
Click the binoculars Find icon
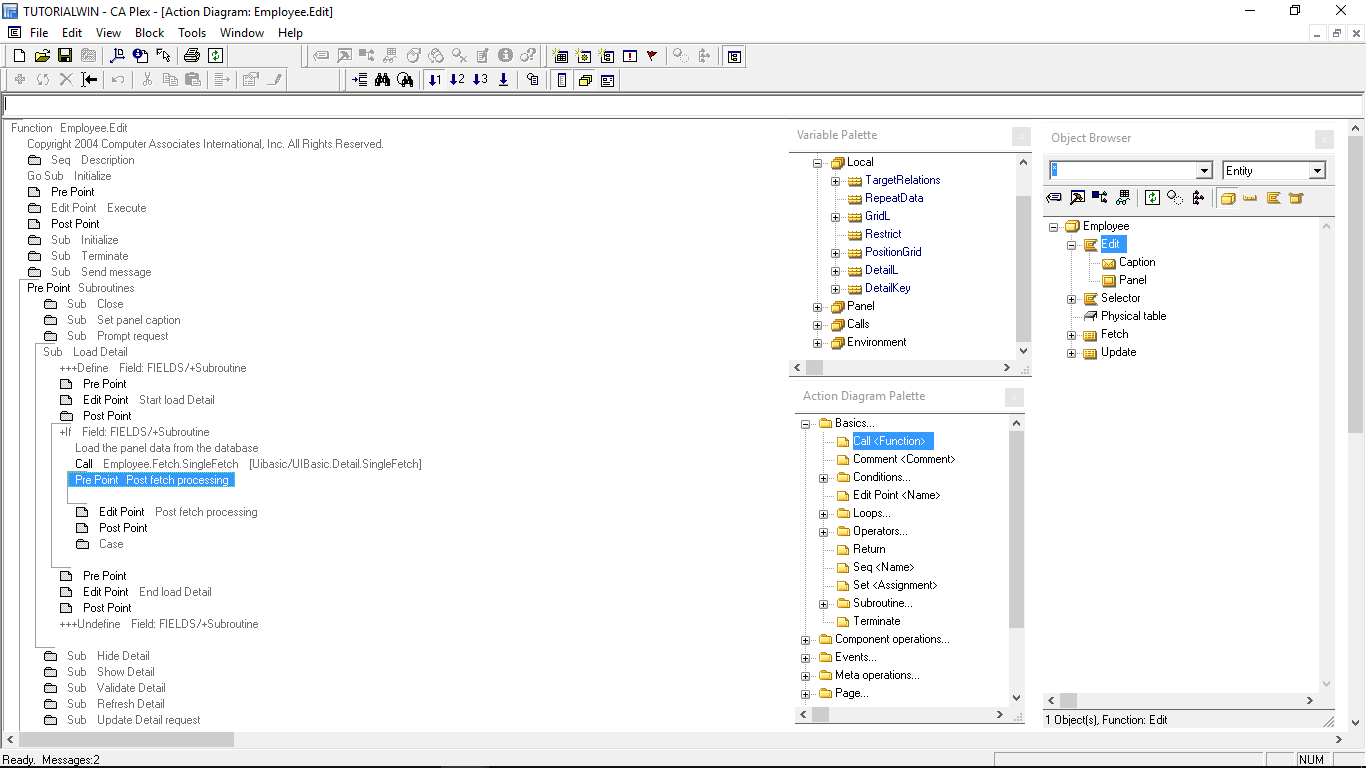click(x=383, y=79)
